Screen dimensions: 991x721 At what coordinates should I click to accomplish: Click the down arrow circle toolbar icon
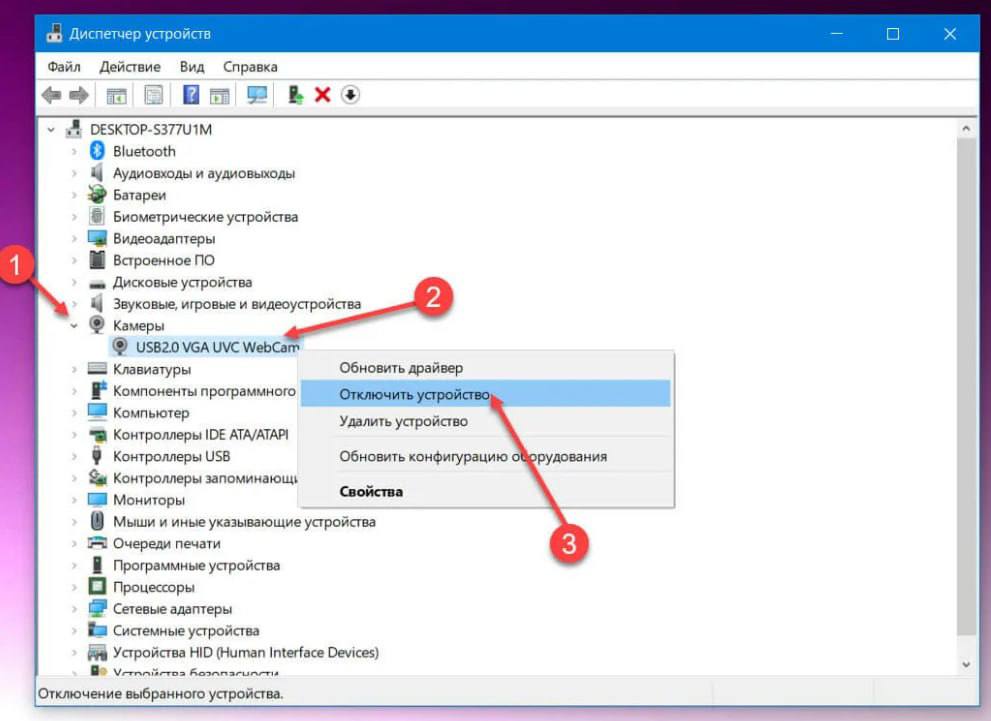pos(350,95)
